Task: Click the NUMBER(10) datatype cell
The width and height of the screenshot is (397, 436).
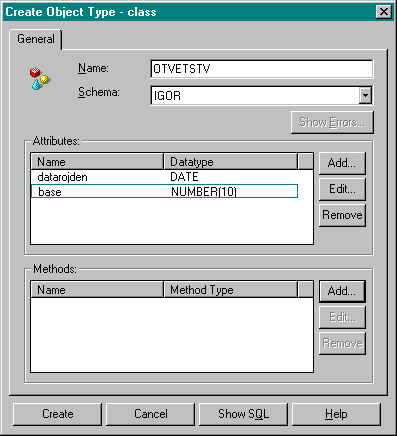Action: [204, 192]
